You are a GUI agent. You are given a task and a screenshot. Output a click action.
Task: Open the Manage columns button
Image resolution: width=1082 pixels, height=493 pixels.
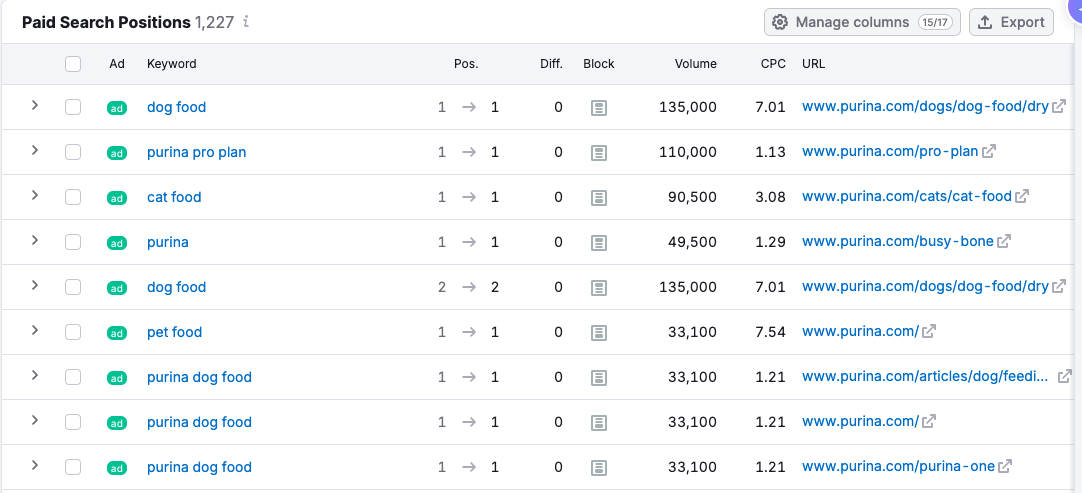point(862,22)
